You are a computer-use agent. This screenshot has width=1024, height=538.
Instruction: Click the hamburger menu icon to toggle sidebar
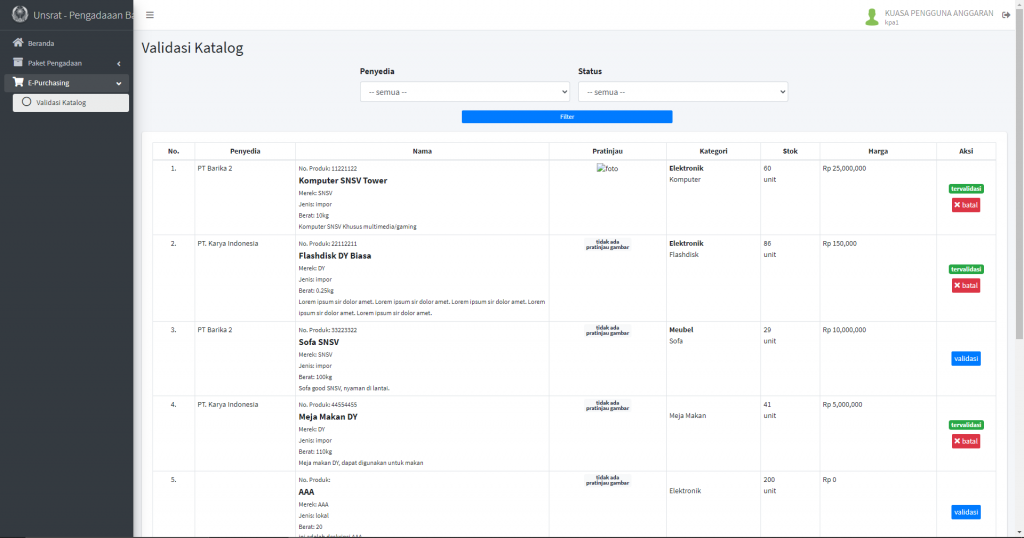[x=150, y=15]
